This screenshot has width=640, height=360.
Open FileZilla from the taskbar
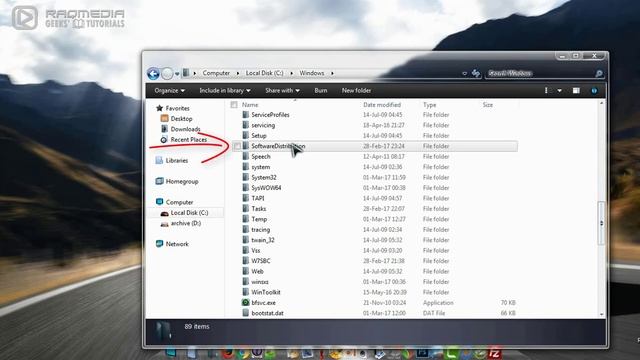[x=494, y=353]
